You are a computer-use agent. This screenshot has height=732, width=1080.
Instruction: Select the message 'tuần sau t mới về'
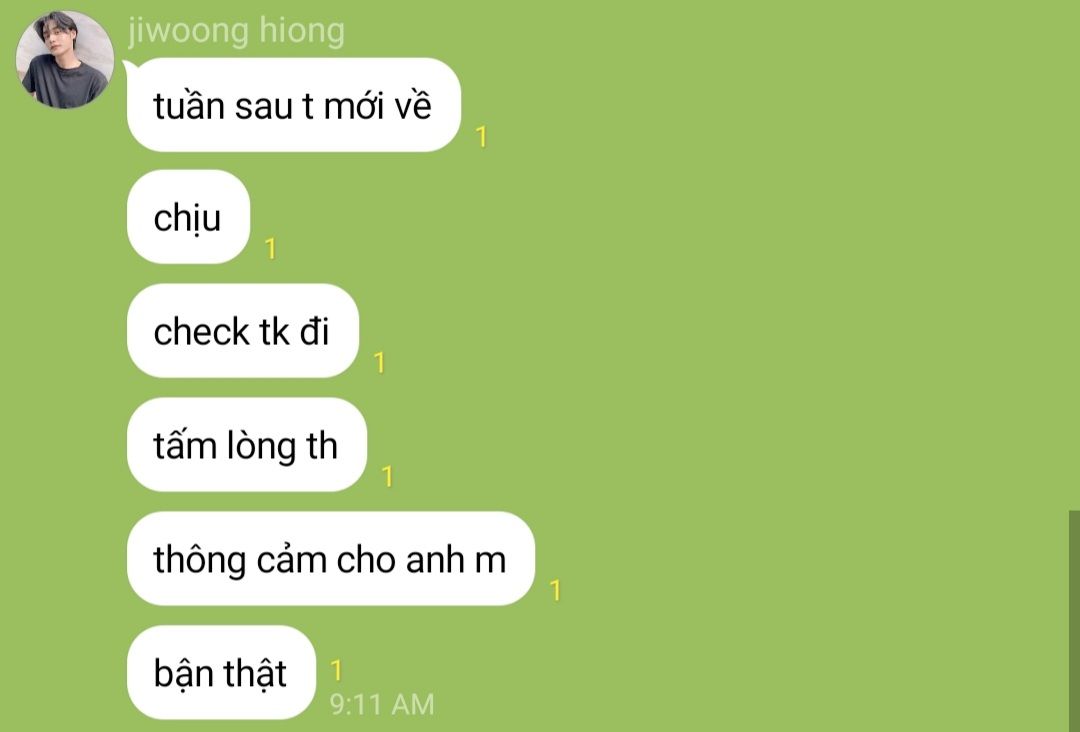pos(293,105)
